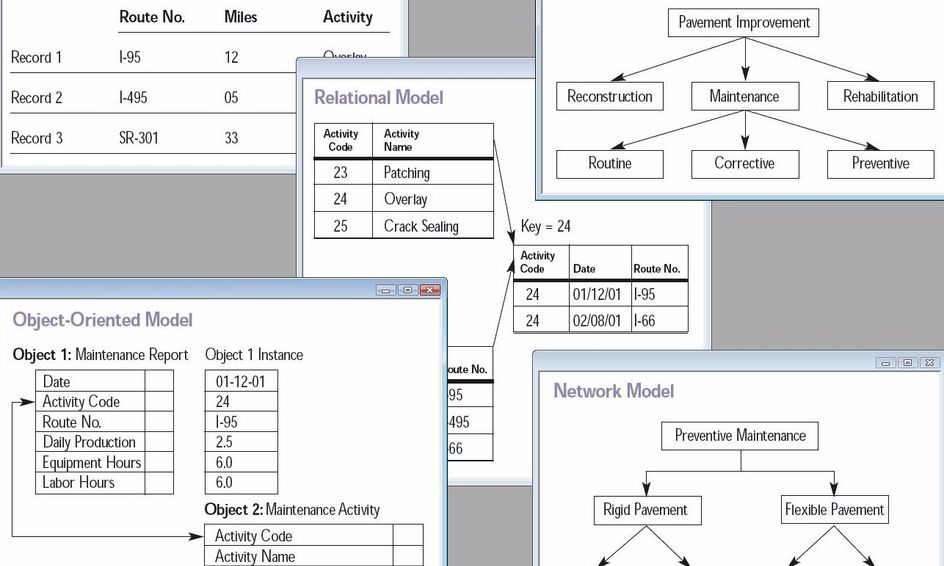Click the Object 1 Instance label
This screenshot has width=944, height=566.
pos(254,355)
